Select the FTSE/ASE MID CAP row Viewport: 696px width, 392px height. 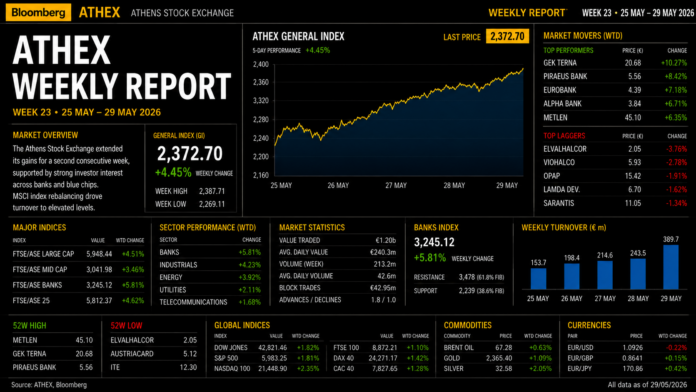[x=79, y=269]
